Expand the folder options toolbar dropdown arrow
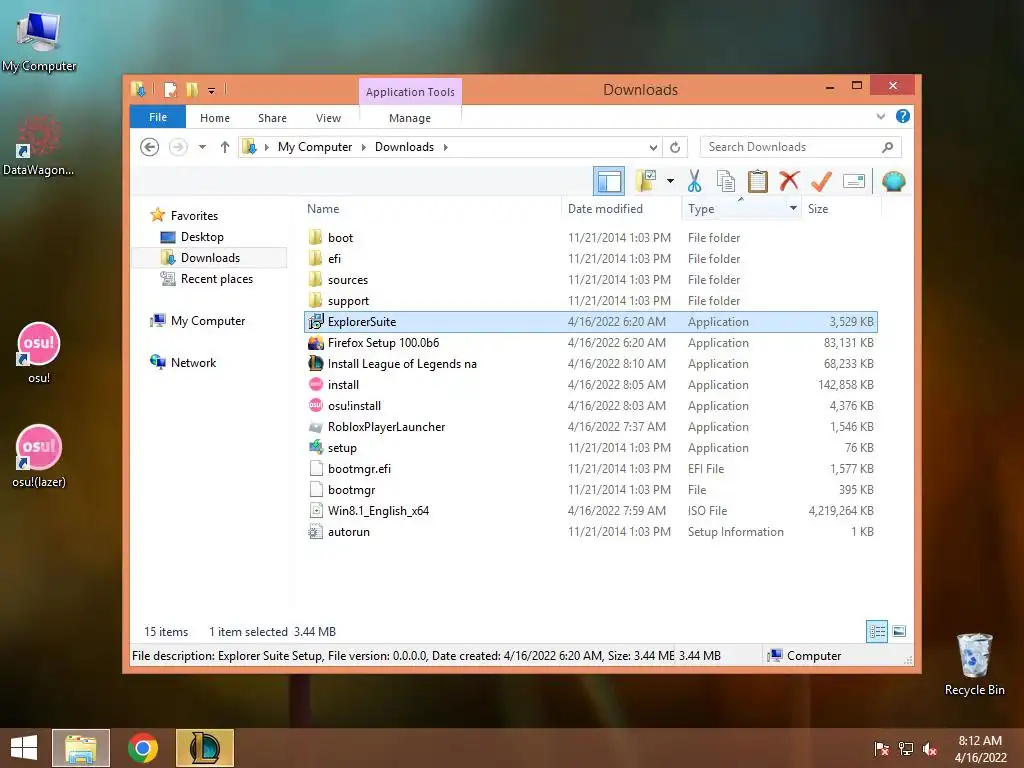This screenshot has width=1024, height=768. point(670,181)
